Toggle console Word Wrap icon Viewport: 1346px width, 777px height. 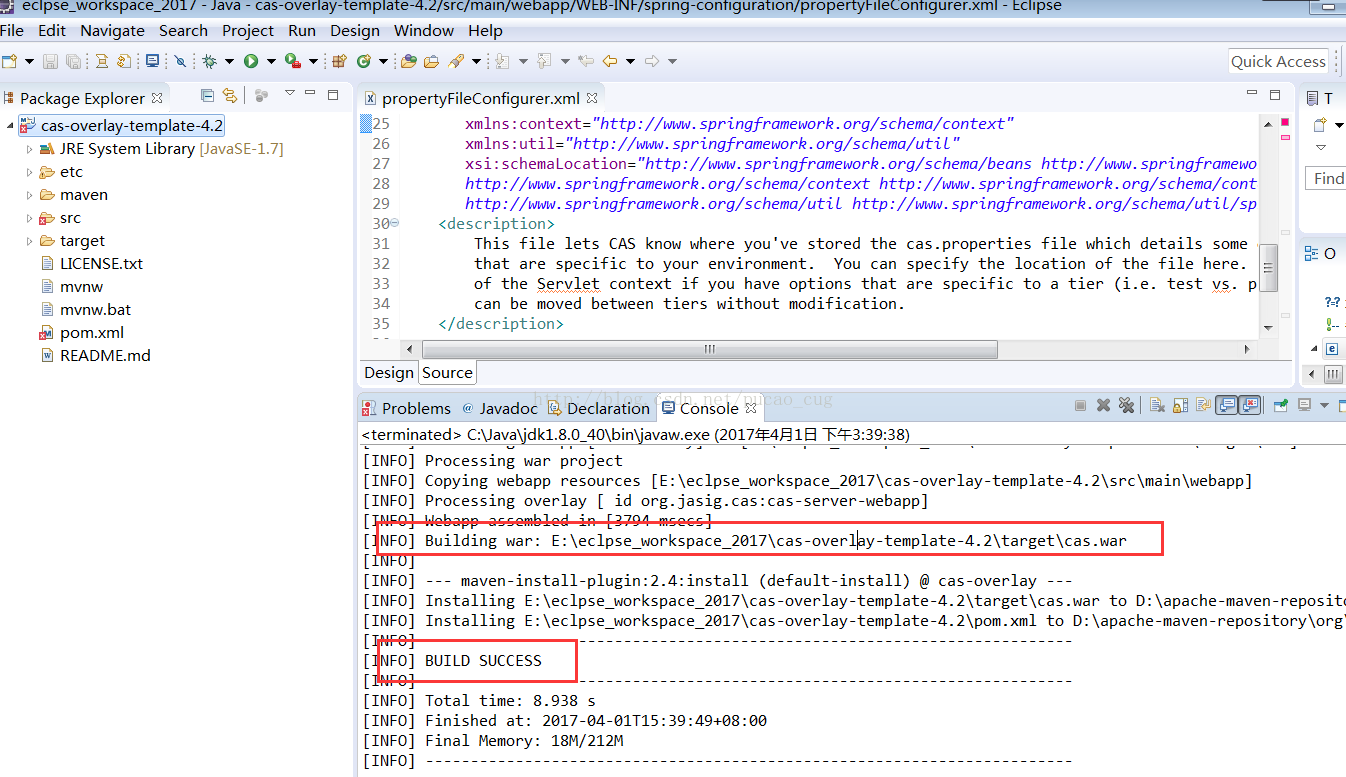click(1203, 405)
